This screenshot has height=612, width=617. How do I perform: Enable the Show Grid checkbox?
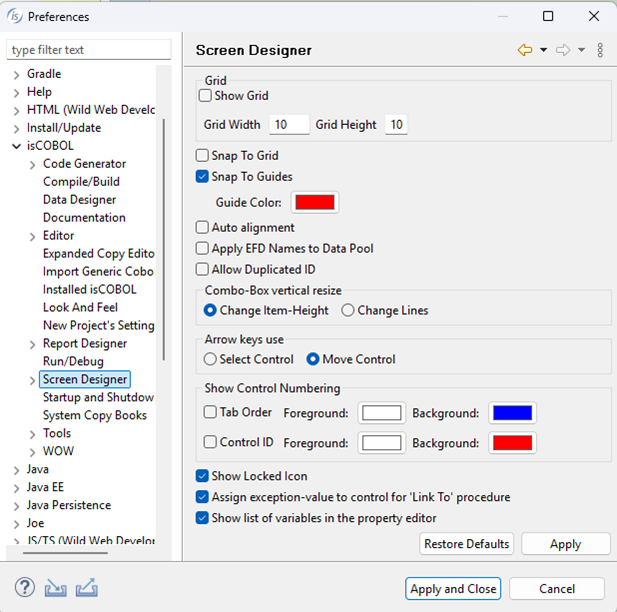pos(206,96)
